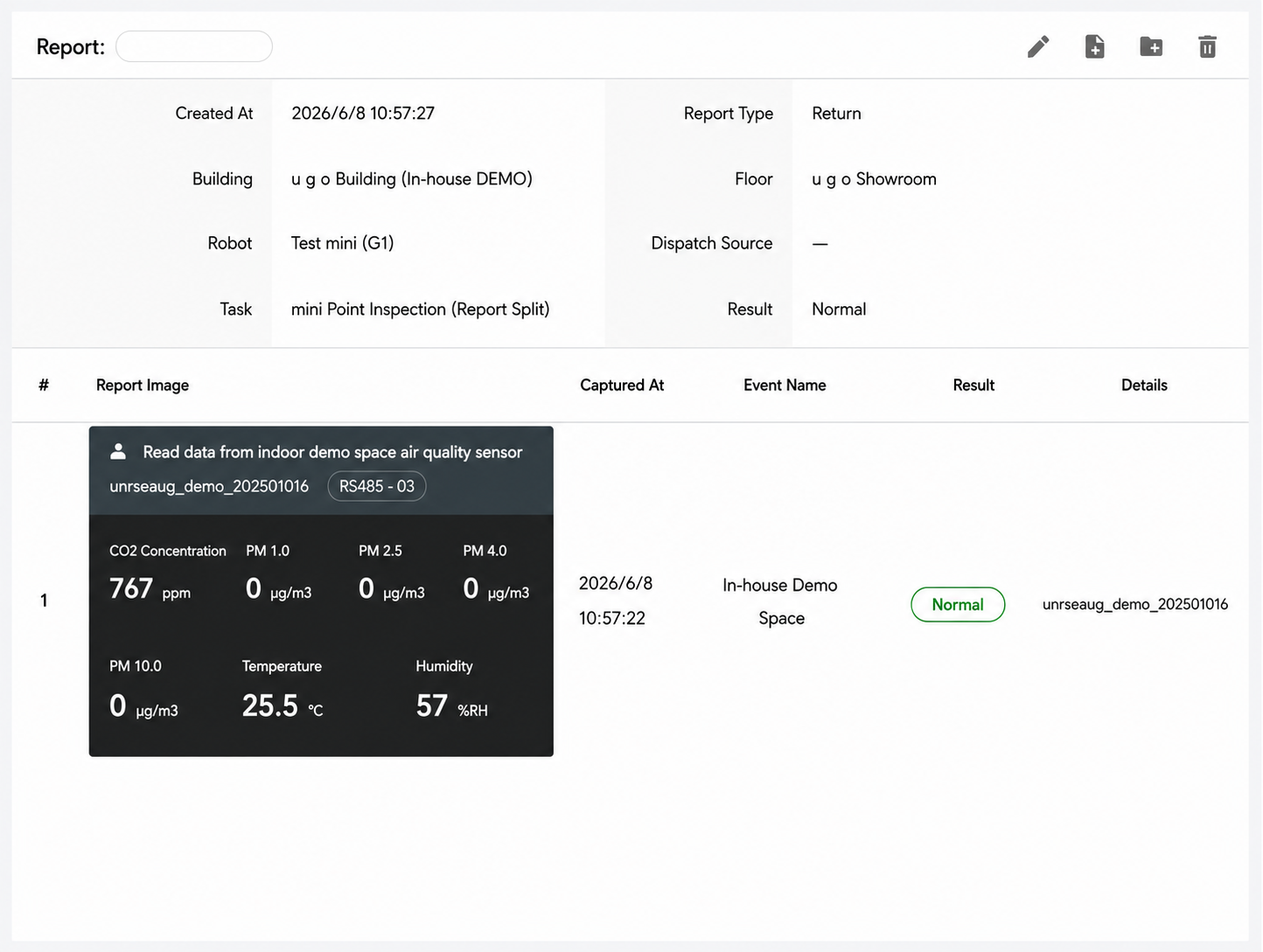
Task: Click the Event Name column header
Action: 785,385
